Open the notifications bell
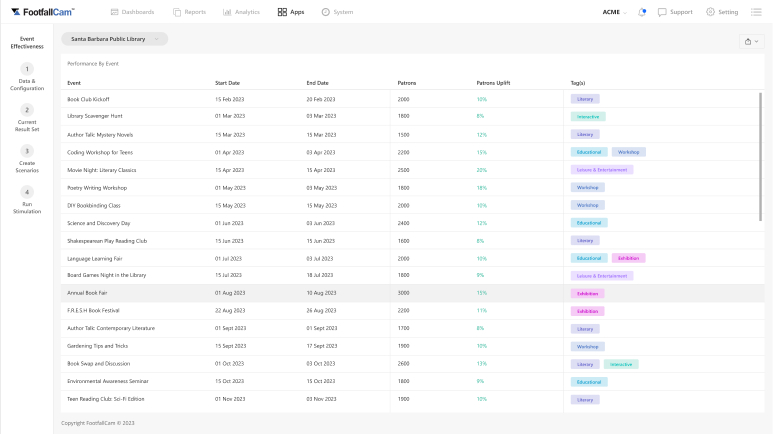Screen dimensions: 773x434 click(642, 12)
